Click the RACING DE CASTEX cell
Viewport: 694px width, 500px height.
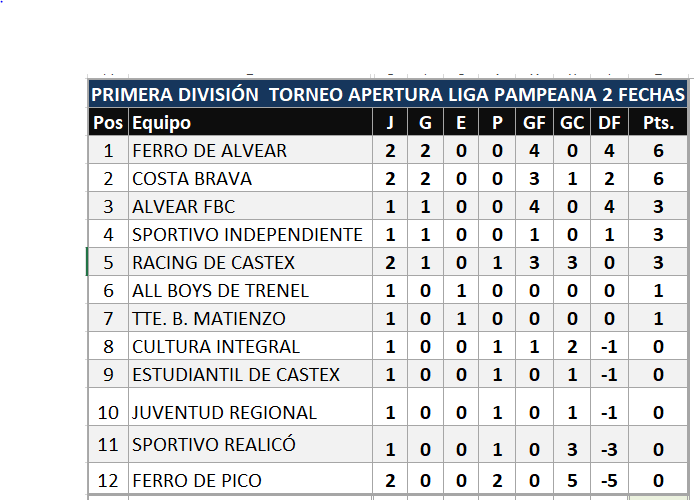(x=212, y=263)
